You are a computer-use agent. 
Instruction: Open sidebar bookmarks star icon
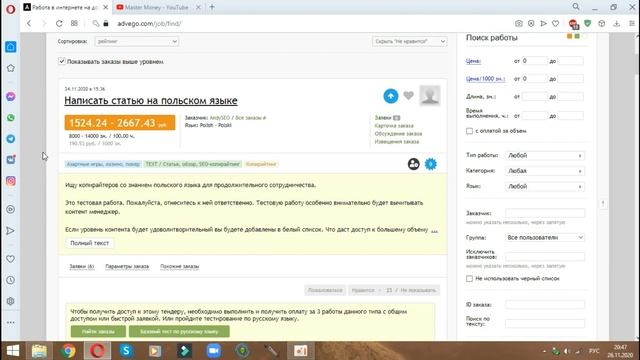point(11,68)
